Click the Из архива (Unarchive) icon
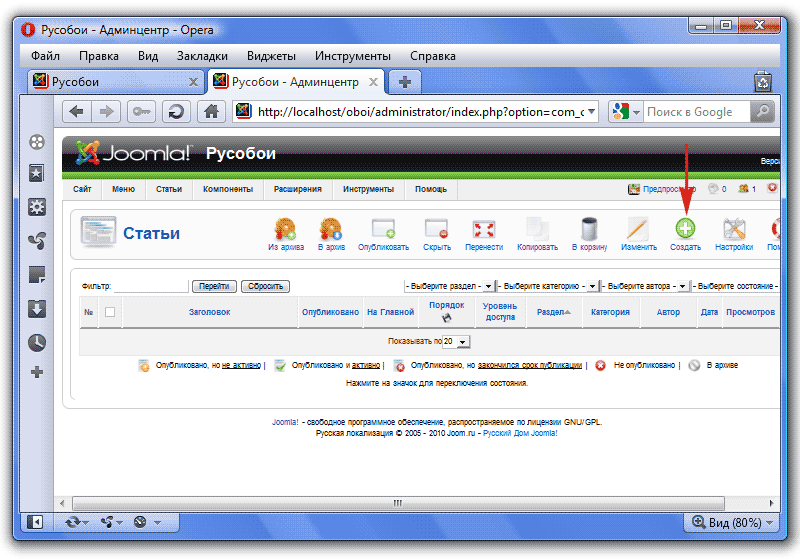The image size is (800, 560). [286, 229]
